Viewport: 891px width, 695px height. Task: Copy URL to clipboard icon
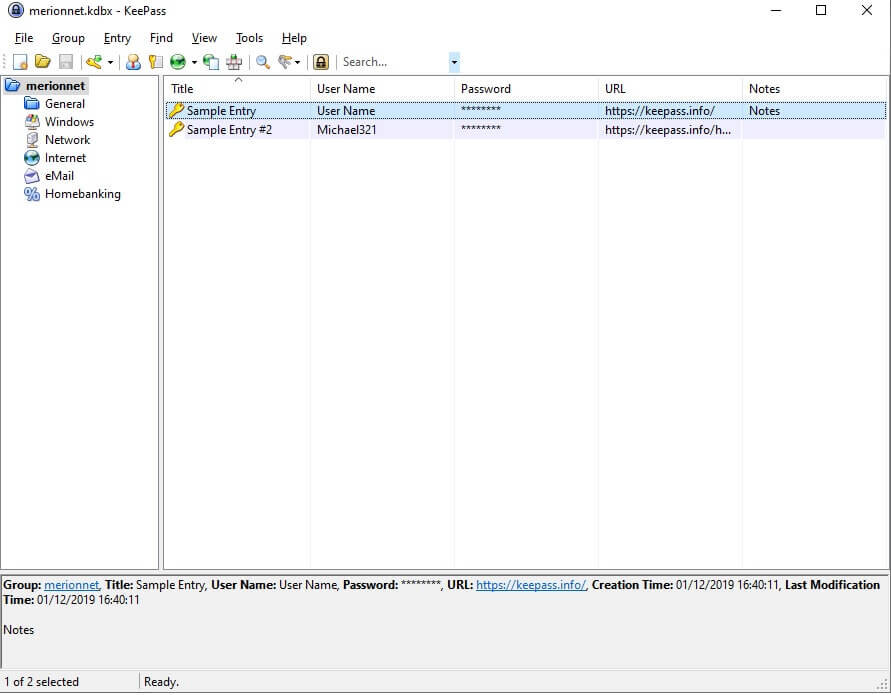click(211, 62)
